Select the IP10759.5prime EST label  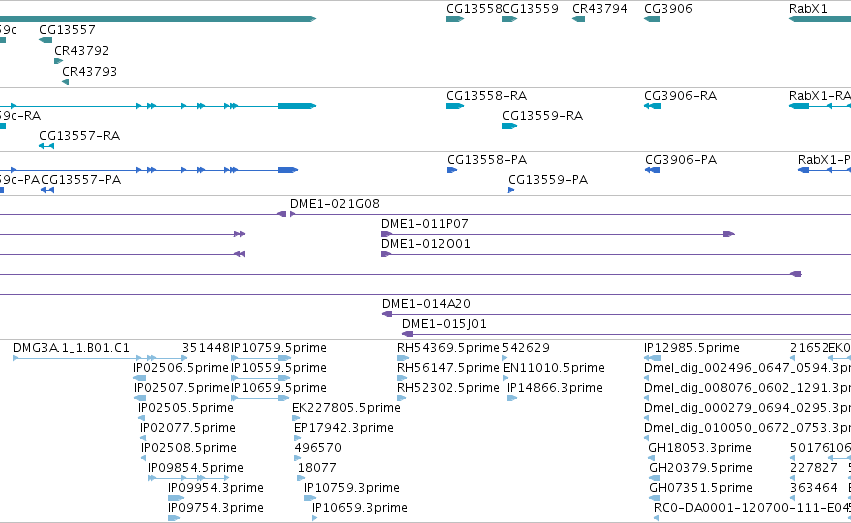[279, 348]
